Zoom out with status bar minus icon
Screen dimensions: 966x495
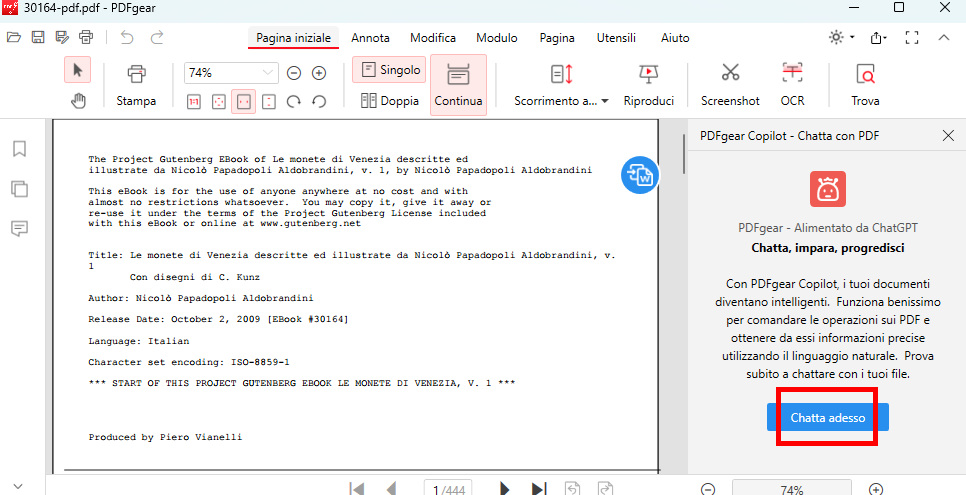point(708,490)
